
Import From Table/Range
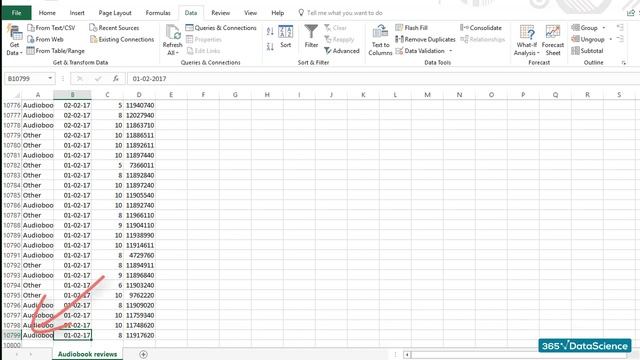[x=56, y=51]
